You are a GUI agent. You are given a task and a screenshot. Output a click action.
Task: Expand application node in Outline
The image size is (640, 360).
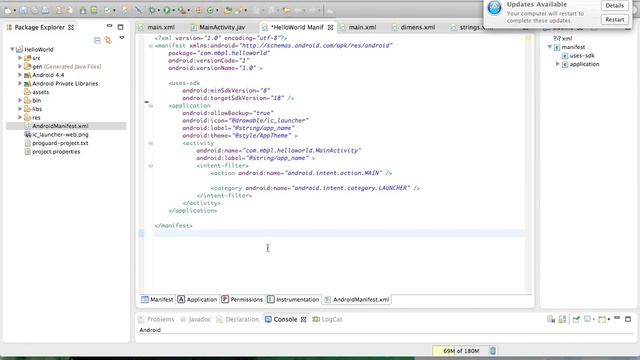[558, 64]
